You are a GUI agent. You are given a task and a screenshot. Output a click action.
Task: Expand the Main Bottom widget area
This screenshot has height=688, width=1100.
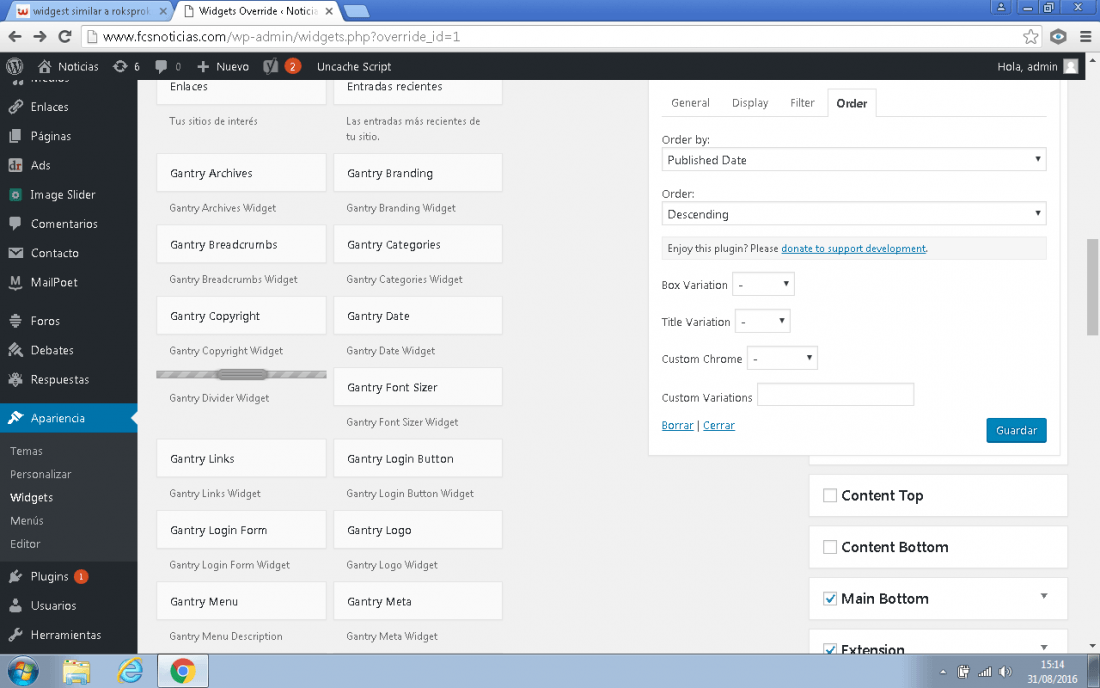(x=1044, y=596)
